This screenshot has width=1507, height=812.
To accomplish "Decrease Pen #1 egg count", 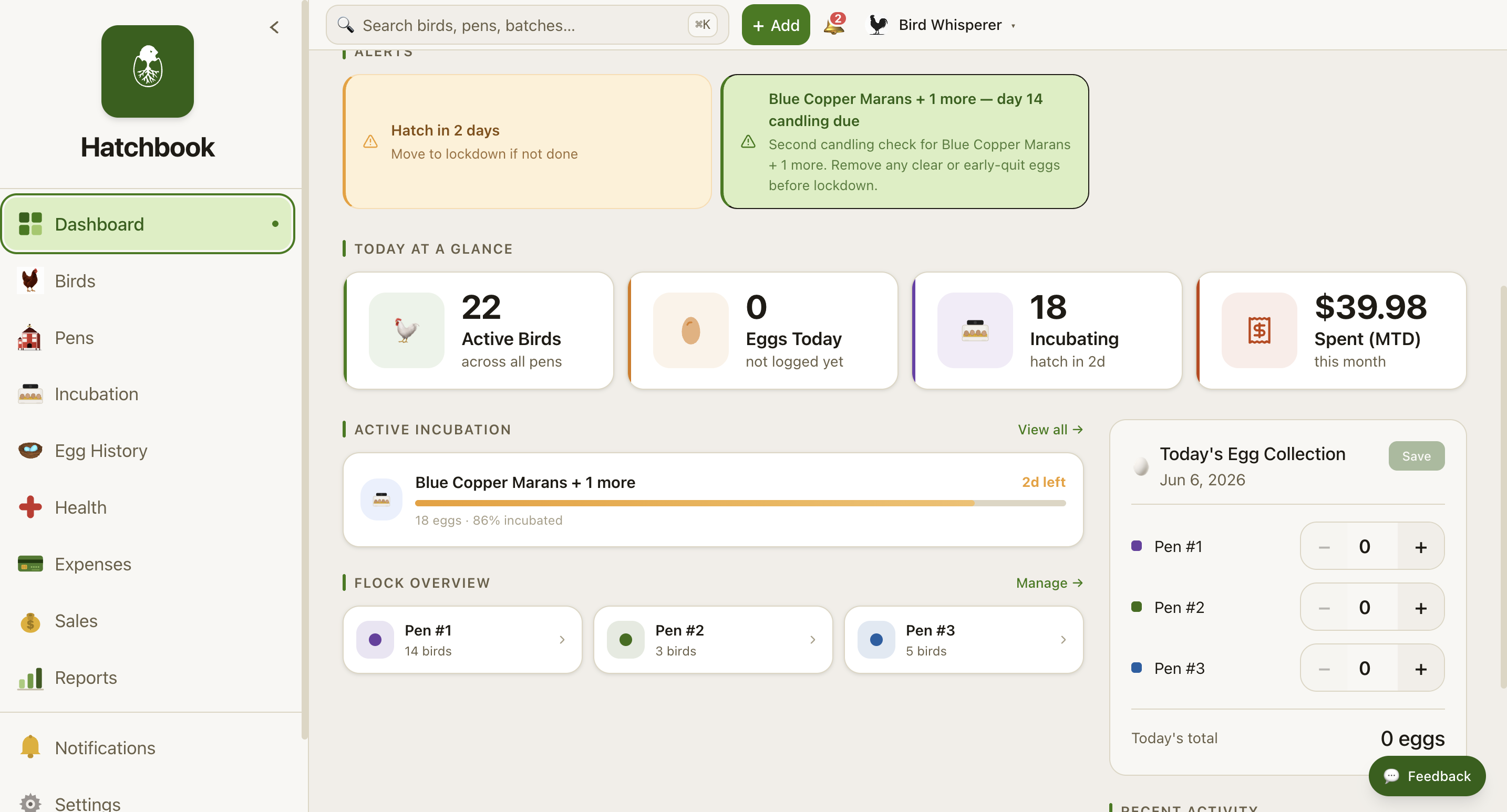I will pyautogui.click(x=1325, y=547).
